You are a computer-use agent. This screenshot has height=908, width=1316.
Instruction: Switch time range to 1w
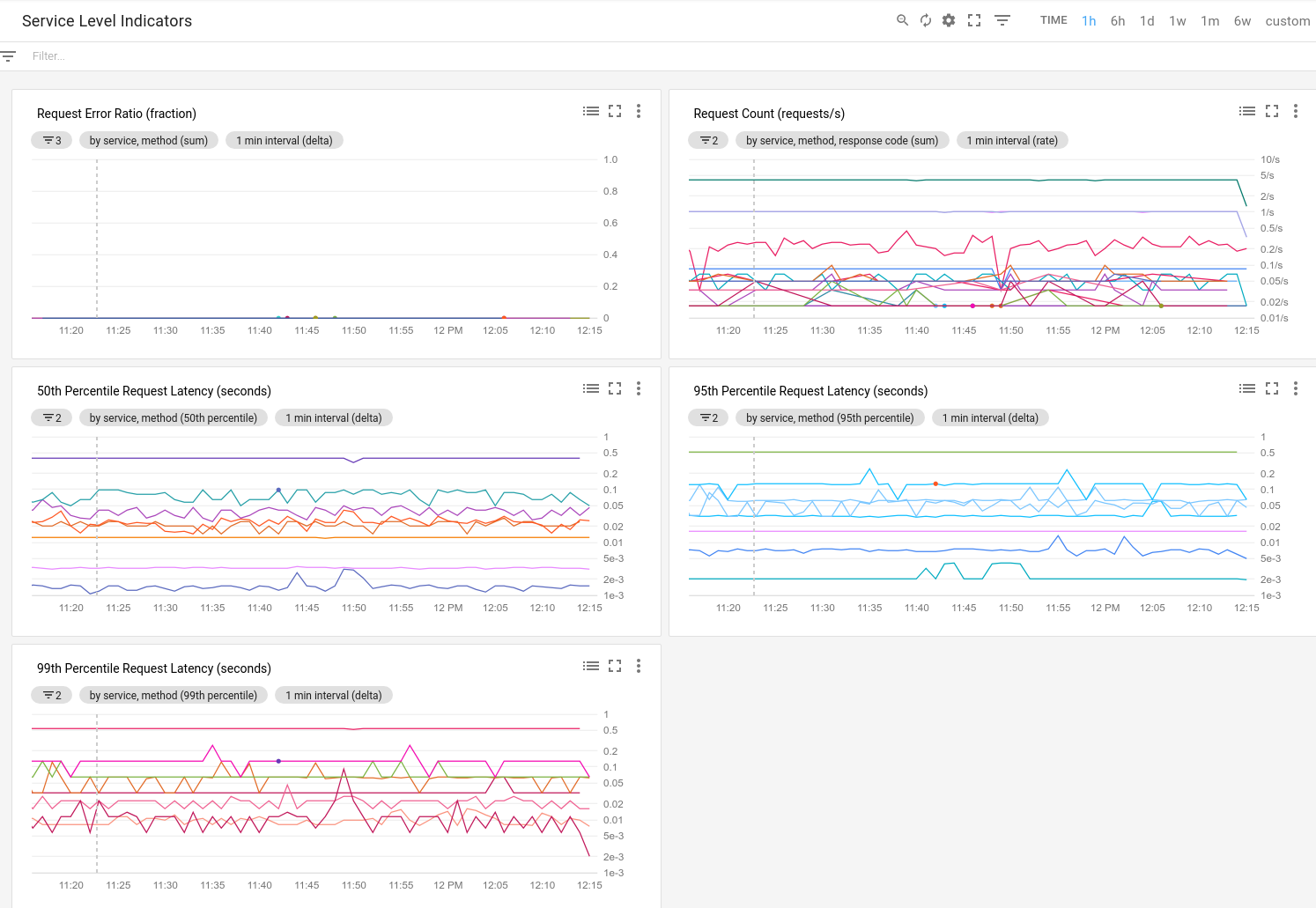point(1178,21)
